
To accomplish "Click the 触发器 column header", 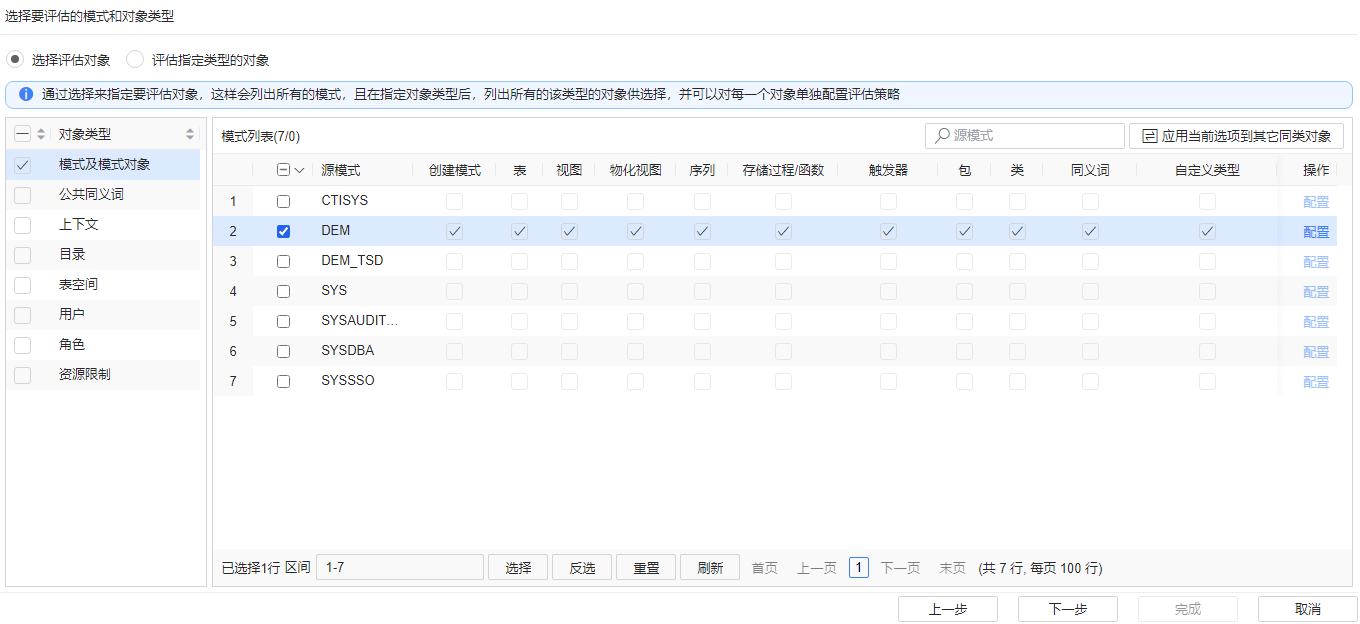I will (x=888, y=171).
